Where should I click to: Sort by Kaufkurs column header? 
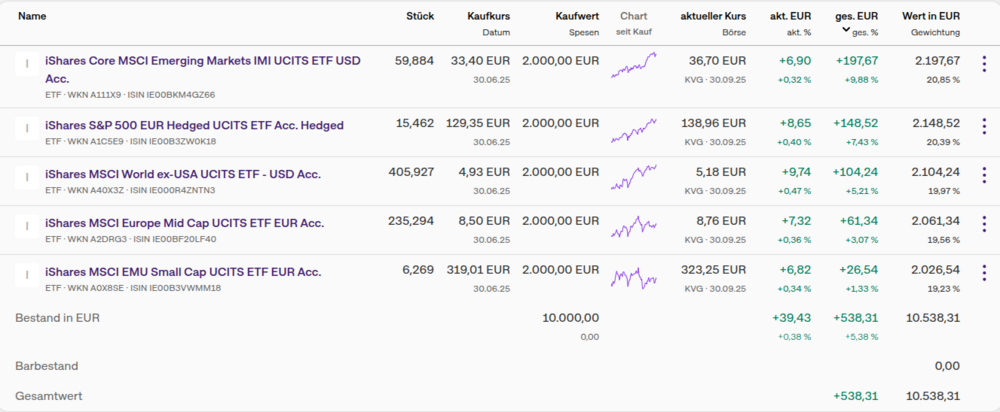tap(489, 16)
